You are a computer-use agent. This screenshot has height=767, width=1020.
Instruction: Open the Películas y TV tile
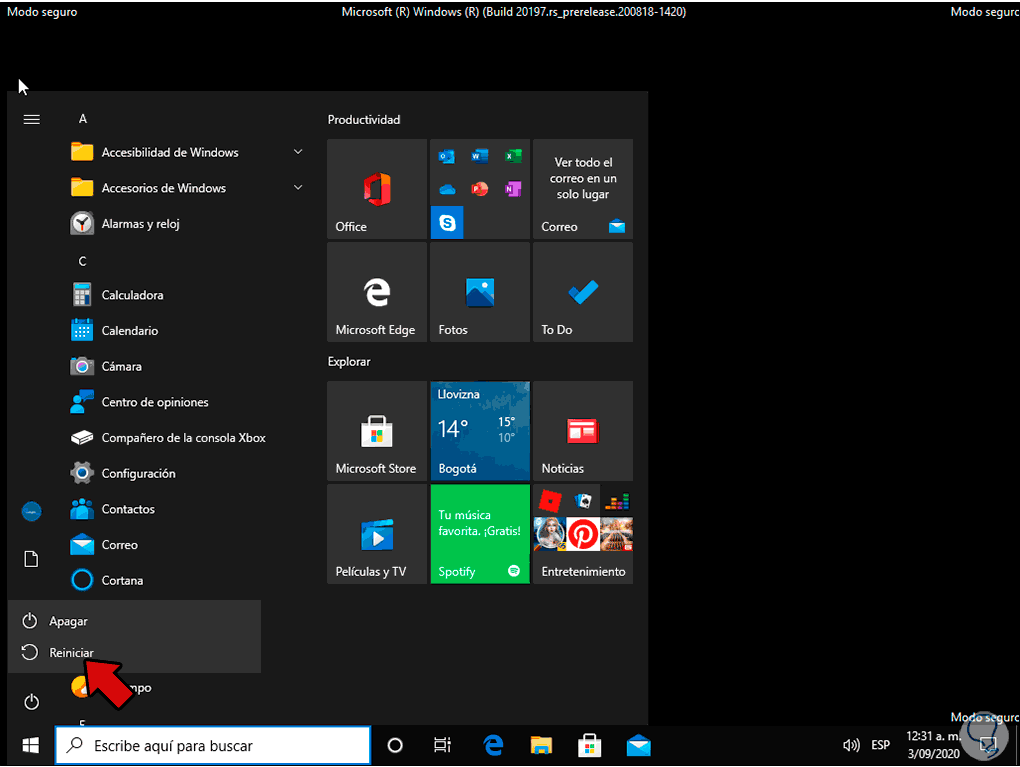pos(377,534)
